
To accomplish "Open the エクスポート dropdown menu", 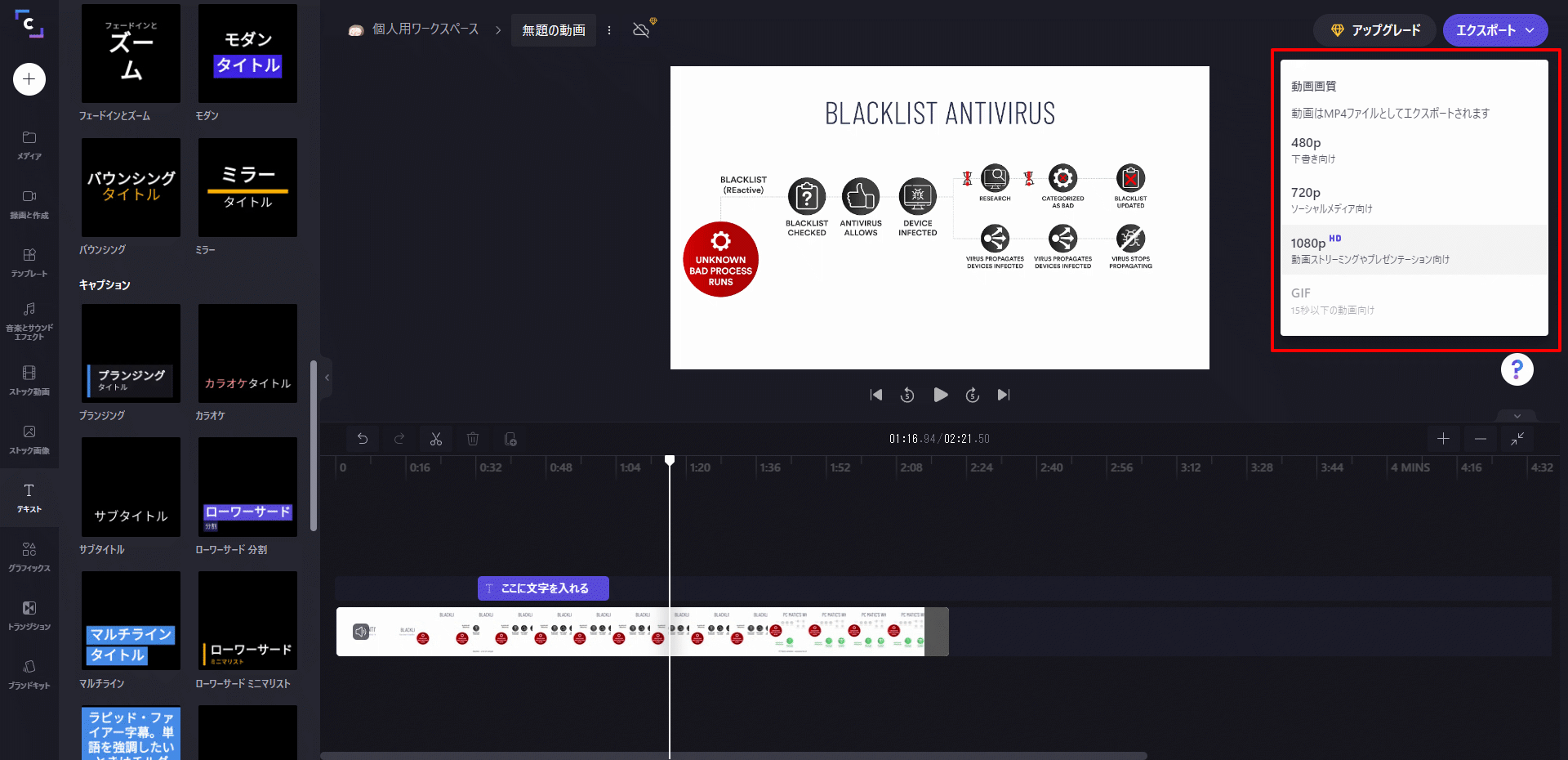I will pos(1494,29).
